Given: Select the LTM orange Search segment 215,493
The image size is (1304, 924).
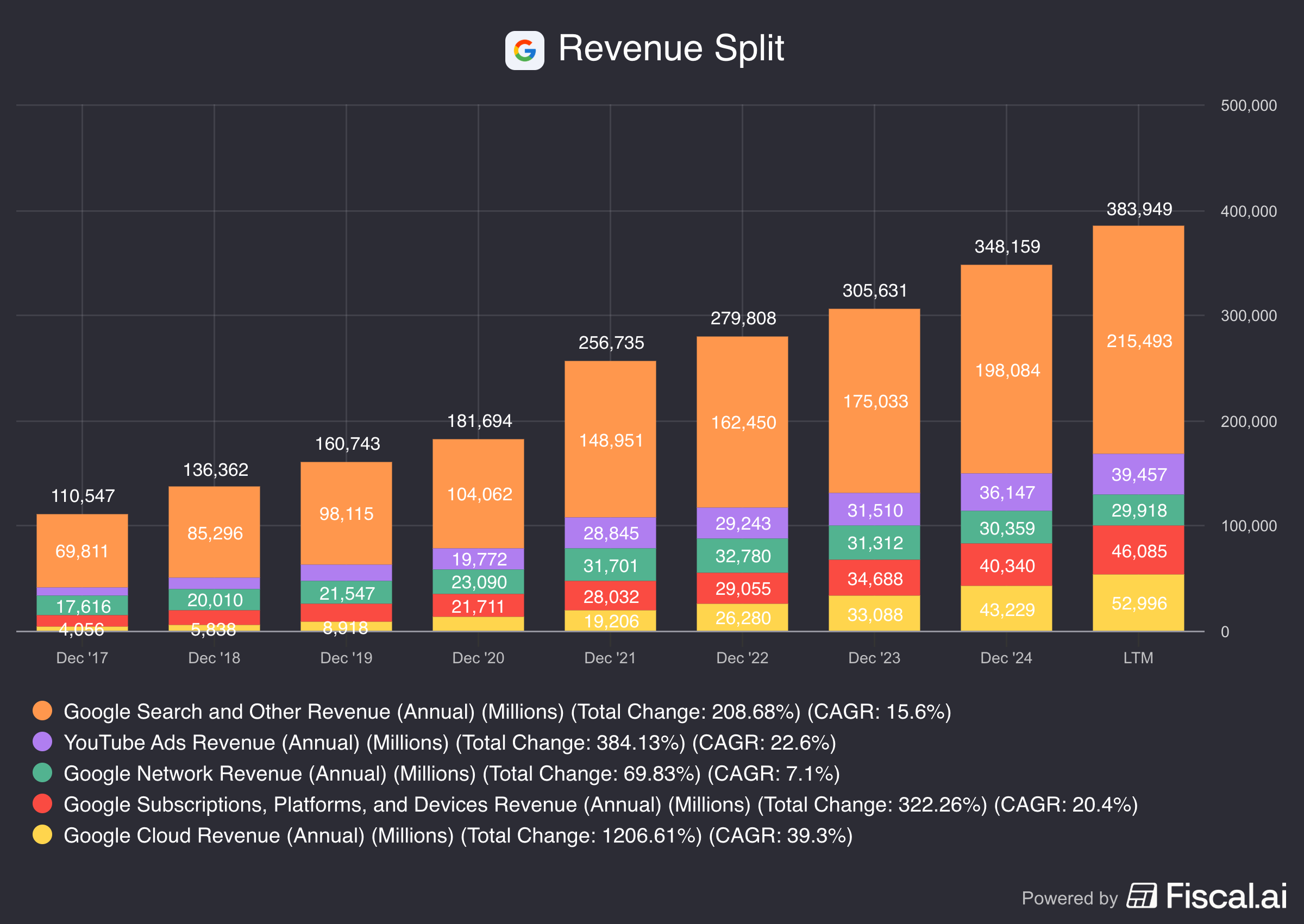Looking at the screenshot, I should click(1138, 340).
